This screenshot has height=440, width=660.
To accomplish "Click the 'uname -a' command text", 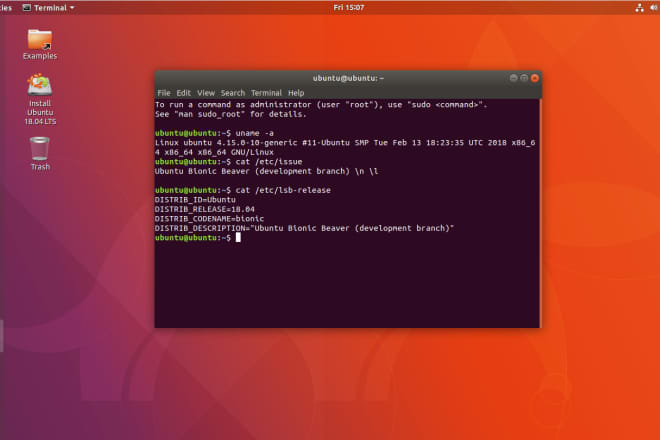I will coord(254,133).
